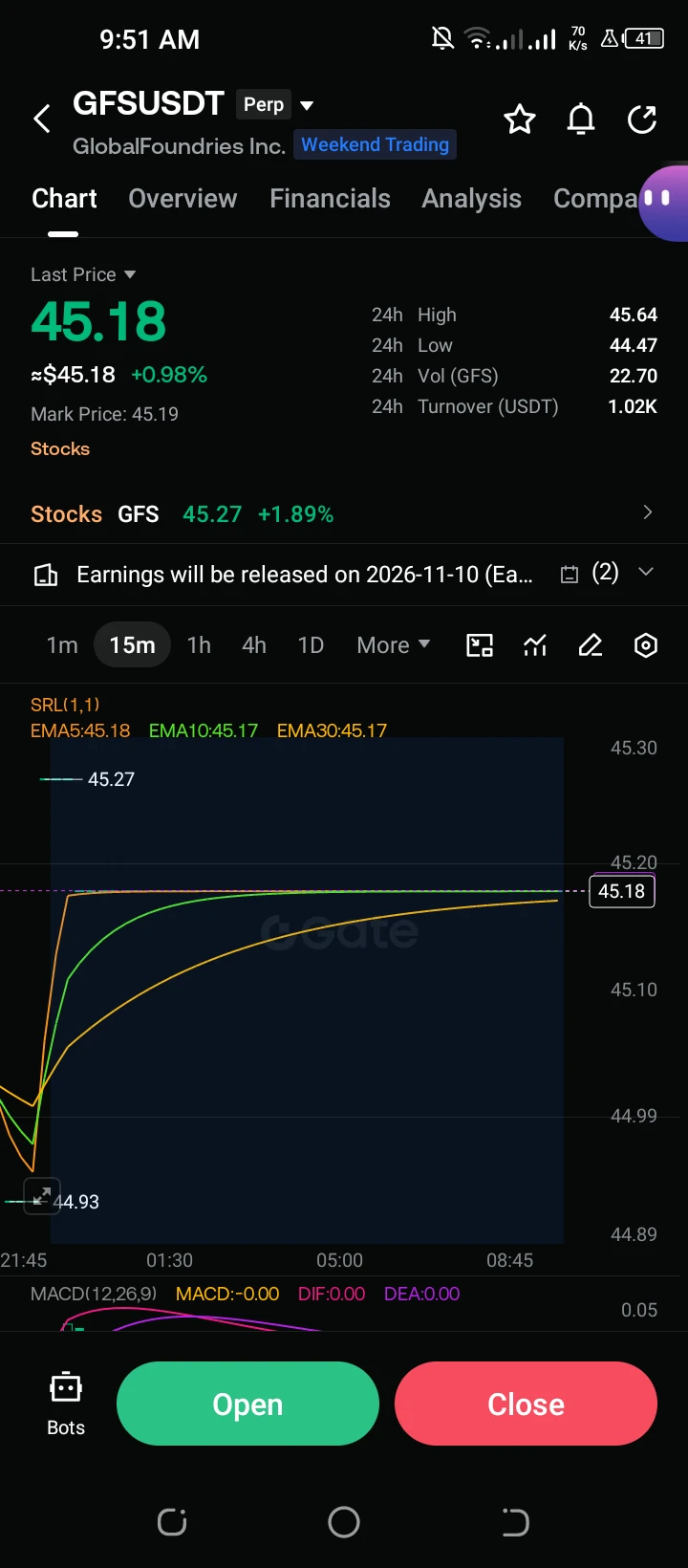This screenshot has height=1568, width=688.
Task: Tap the 24h Turnover value 1.02K
Action: [633, 406]
